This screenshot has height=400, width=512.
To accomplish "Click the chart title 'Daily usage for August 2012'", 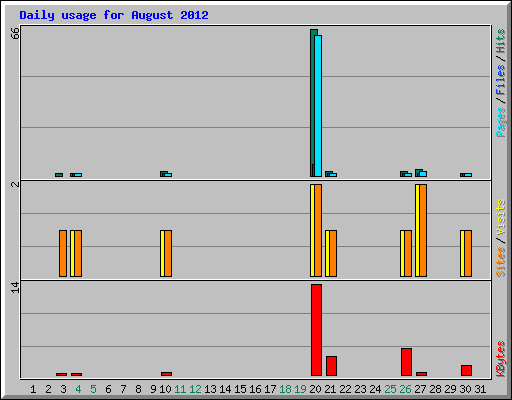I will click(114, 15).
